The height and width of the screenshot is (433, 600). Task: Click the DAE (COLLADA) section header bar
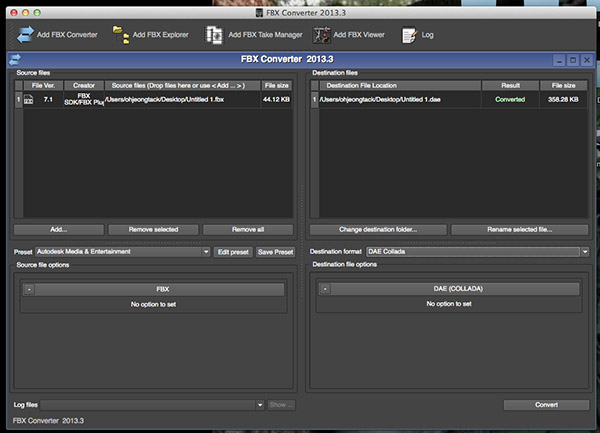[449, 288]
